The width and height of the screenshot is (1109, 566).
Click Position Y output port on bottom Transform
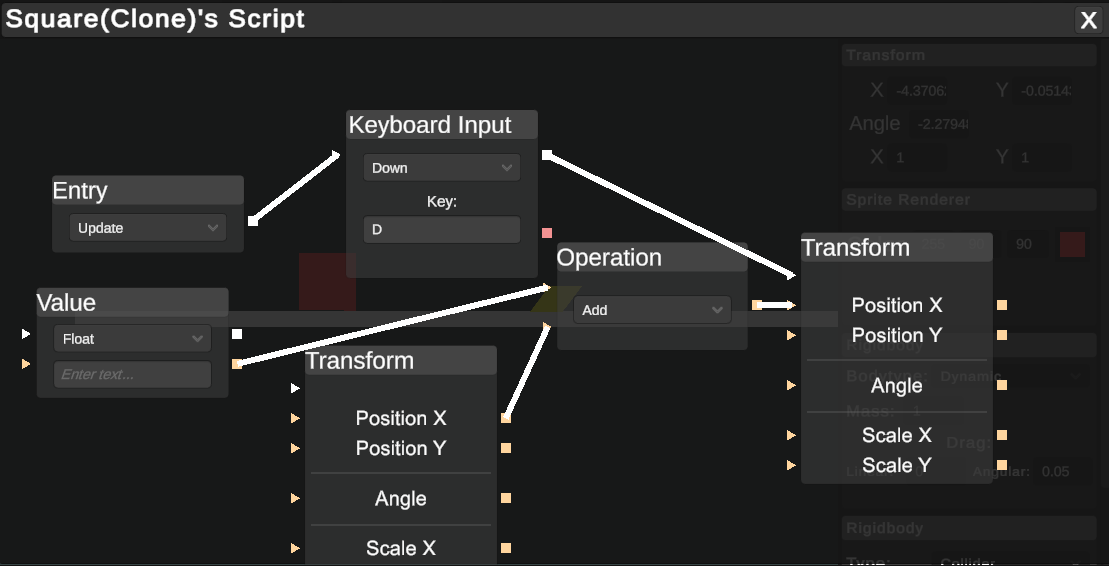[506, 448]
